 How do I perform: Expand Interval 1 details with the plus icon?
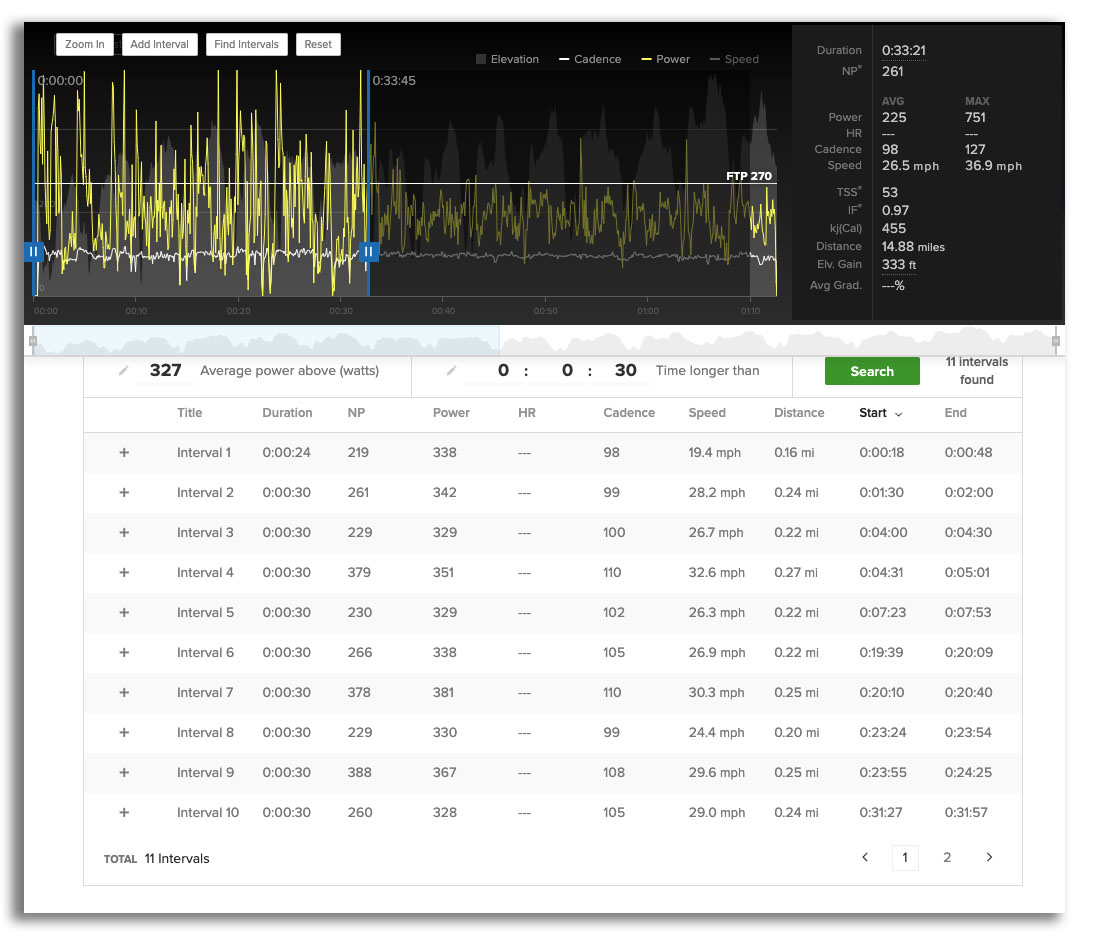click(x=124, y=452)
